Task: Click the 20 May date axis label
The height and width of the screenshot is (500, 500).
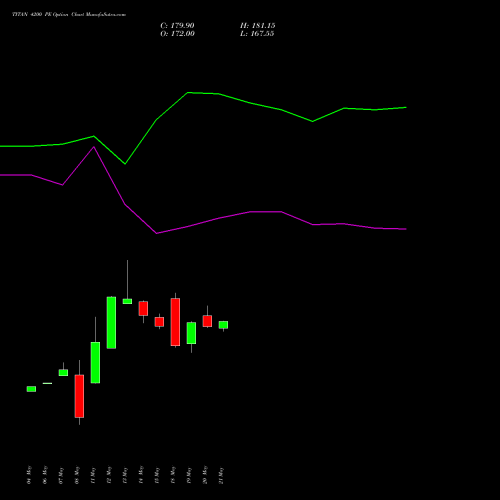Action: [x=205, y=475]
